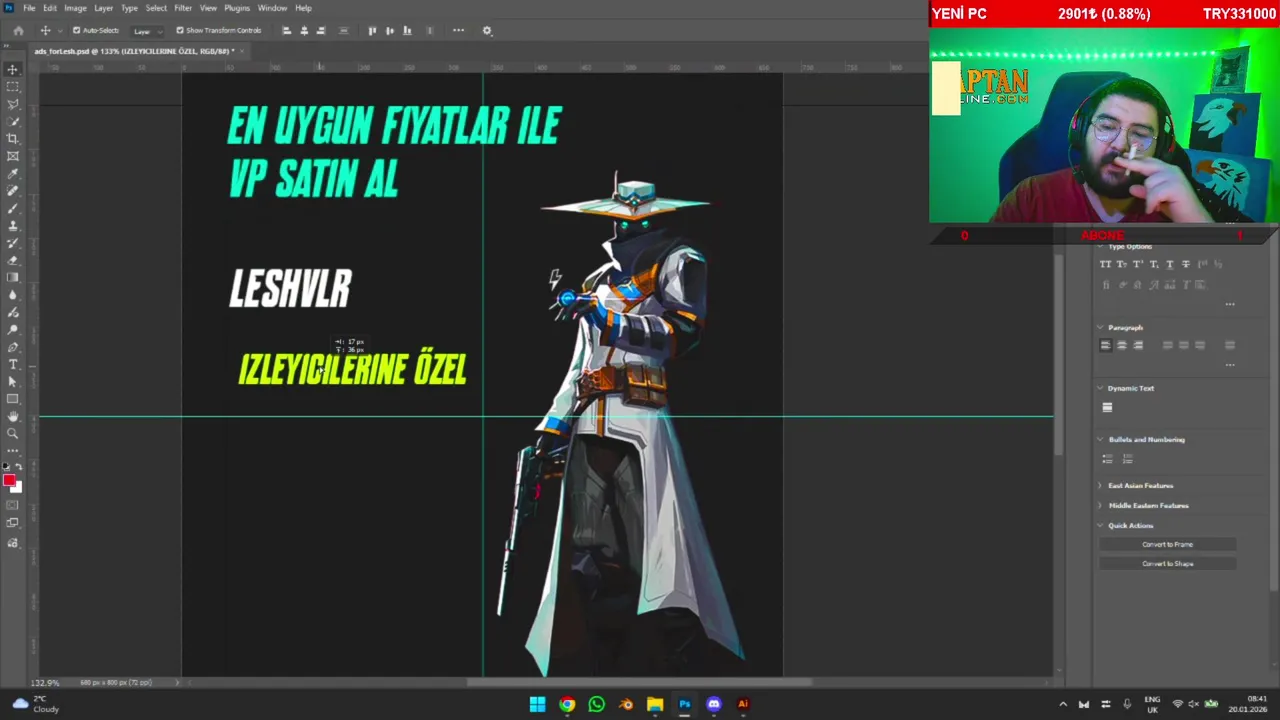
Task: Set paragraph to center text
Action: pyautogui.click(x=1122, y=345)
